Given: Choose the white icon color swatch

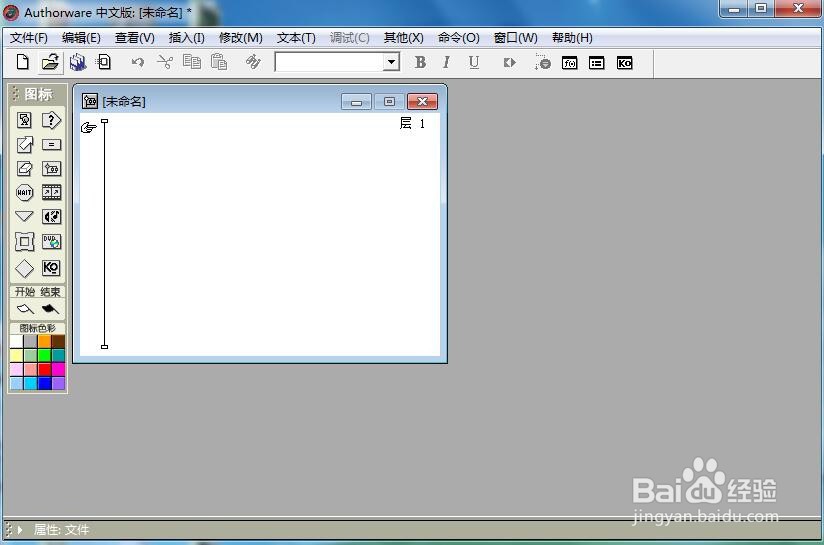Looking at the screenshot, I should tap(17, 342).
